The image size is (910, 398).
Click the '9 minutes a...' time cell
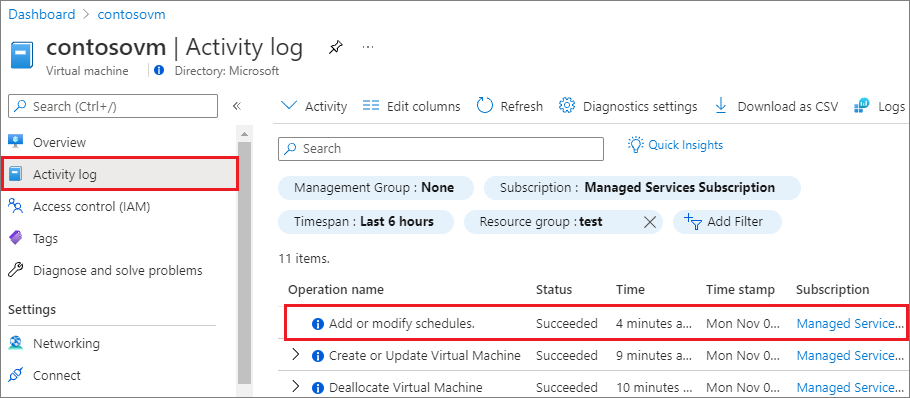(x=654, y=356)
